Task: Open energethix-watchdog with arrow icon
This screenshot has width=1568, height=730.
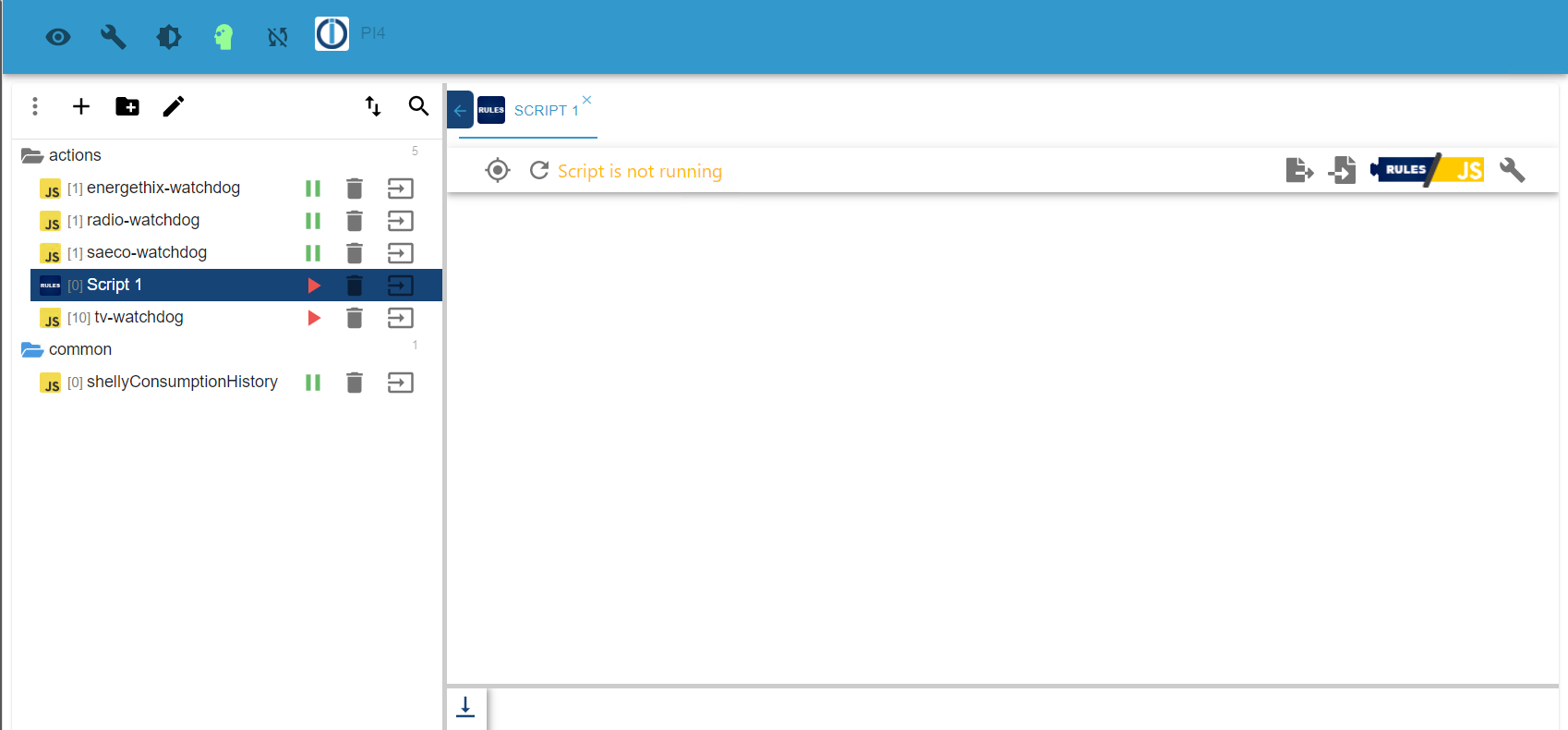Action: (x=401, y=189)
